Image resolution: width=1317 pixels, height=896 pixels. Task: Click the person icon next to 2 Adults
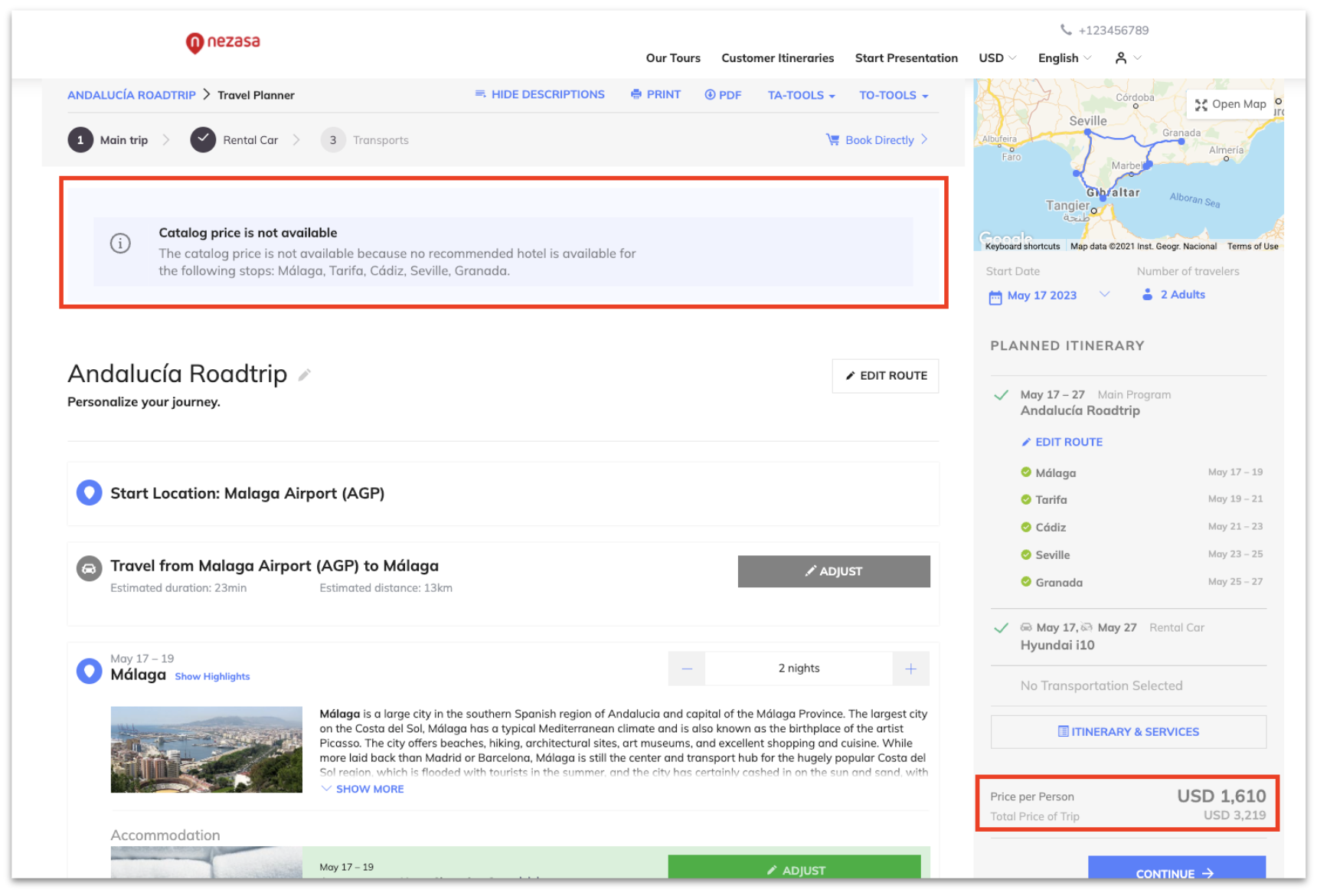coord(1147,295)
